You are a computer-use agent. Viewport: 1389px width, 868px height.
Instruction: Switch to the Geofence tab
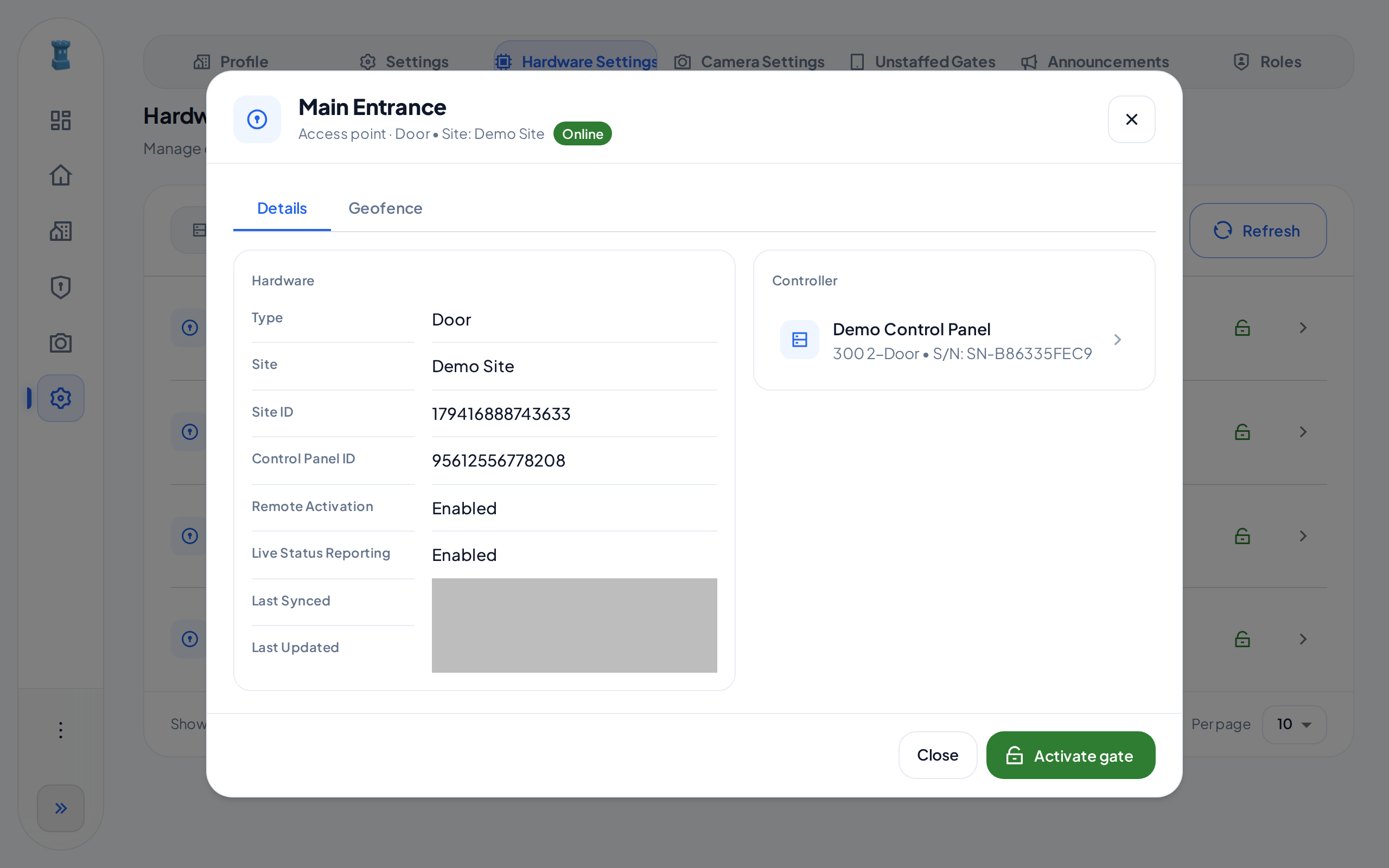click(385, 208)
